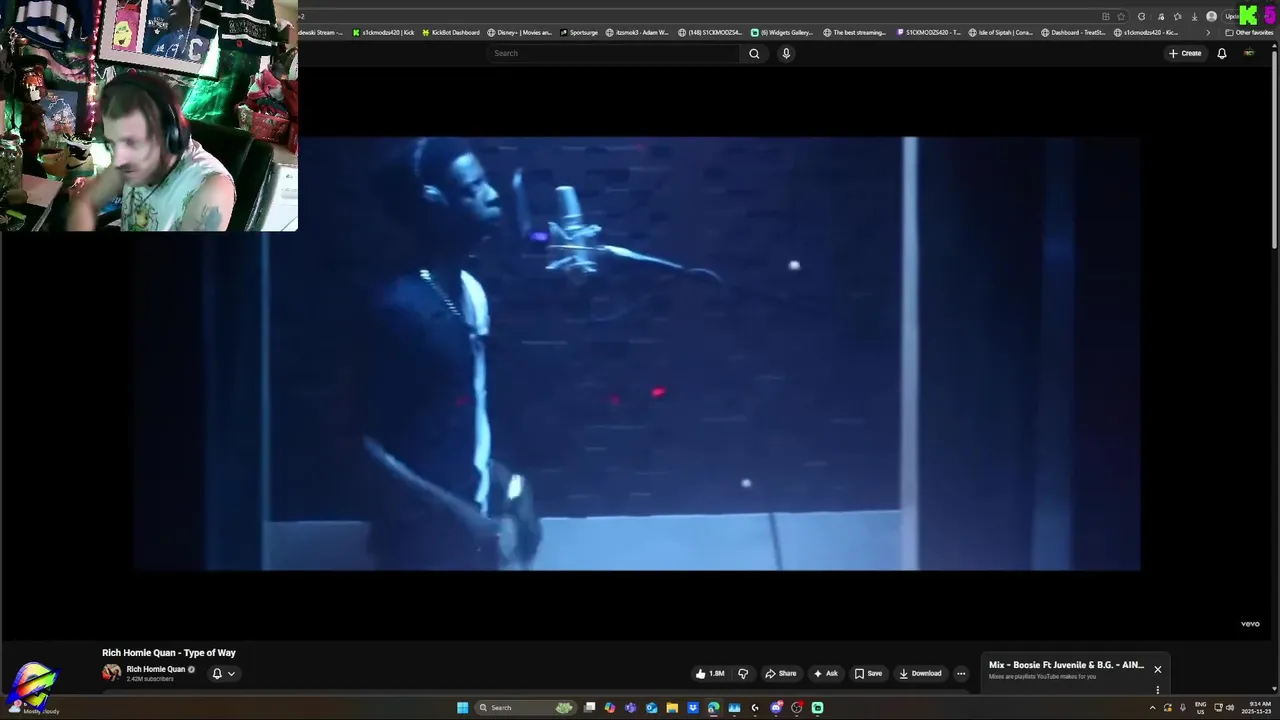Show hidden system tray icons

1152,708
